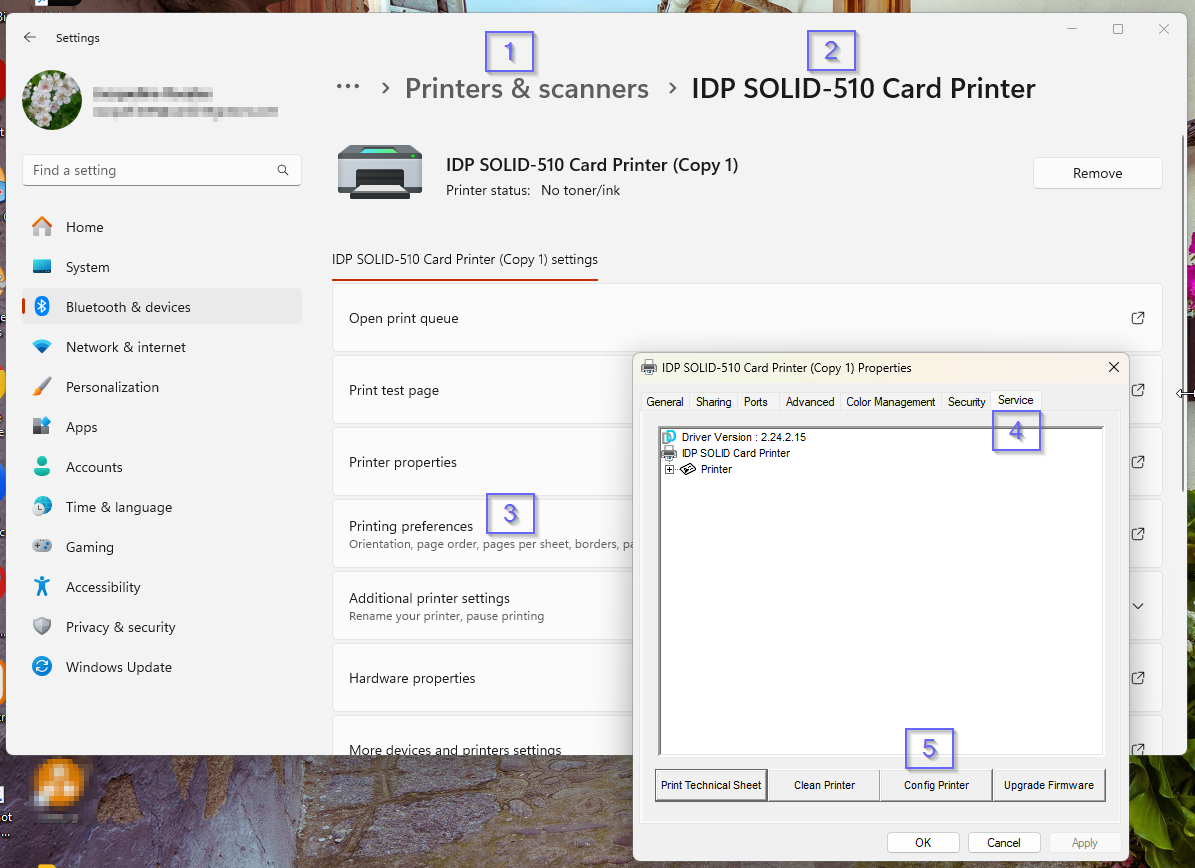Expand the Printer tree node
The image size is (1195, 868).
click(x=669, y=469)
